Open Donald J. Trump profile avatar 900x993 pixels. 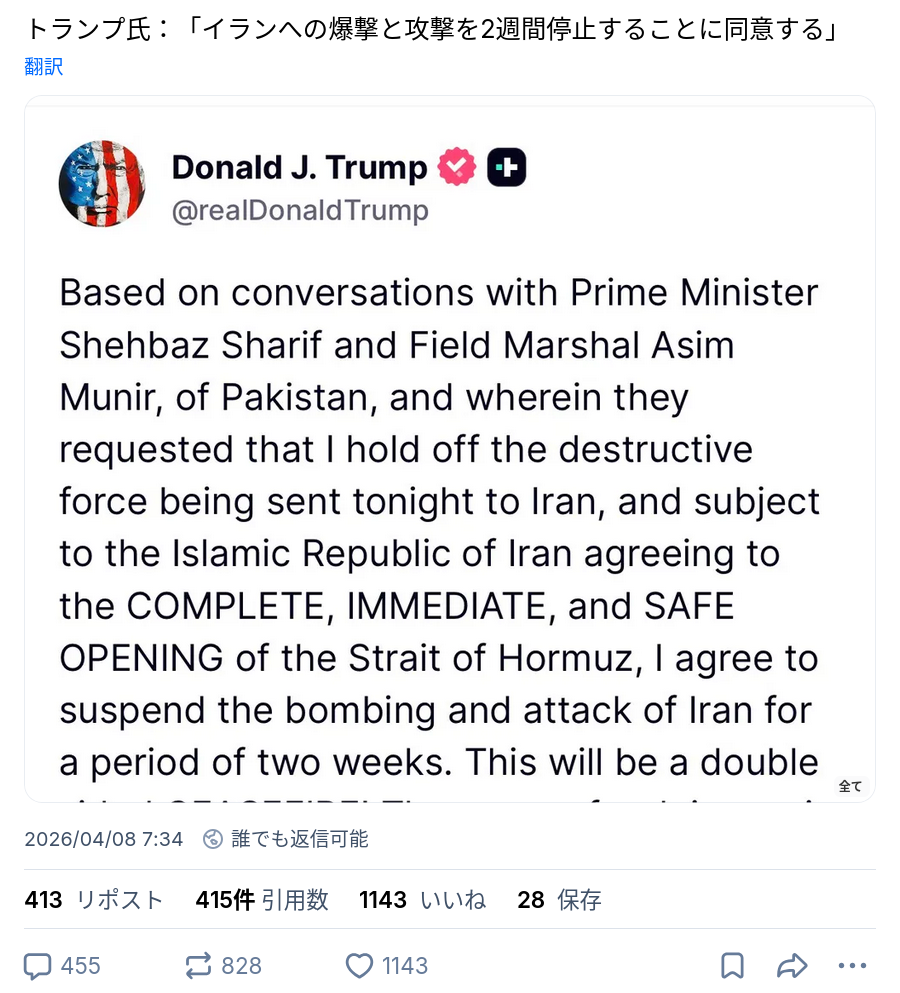pos(102,184)
